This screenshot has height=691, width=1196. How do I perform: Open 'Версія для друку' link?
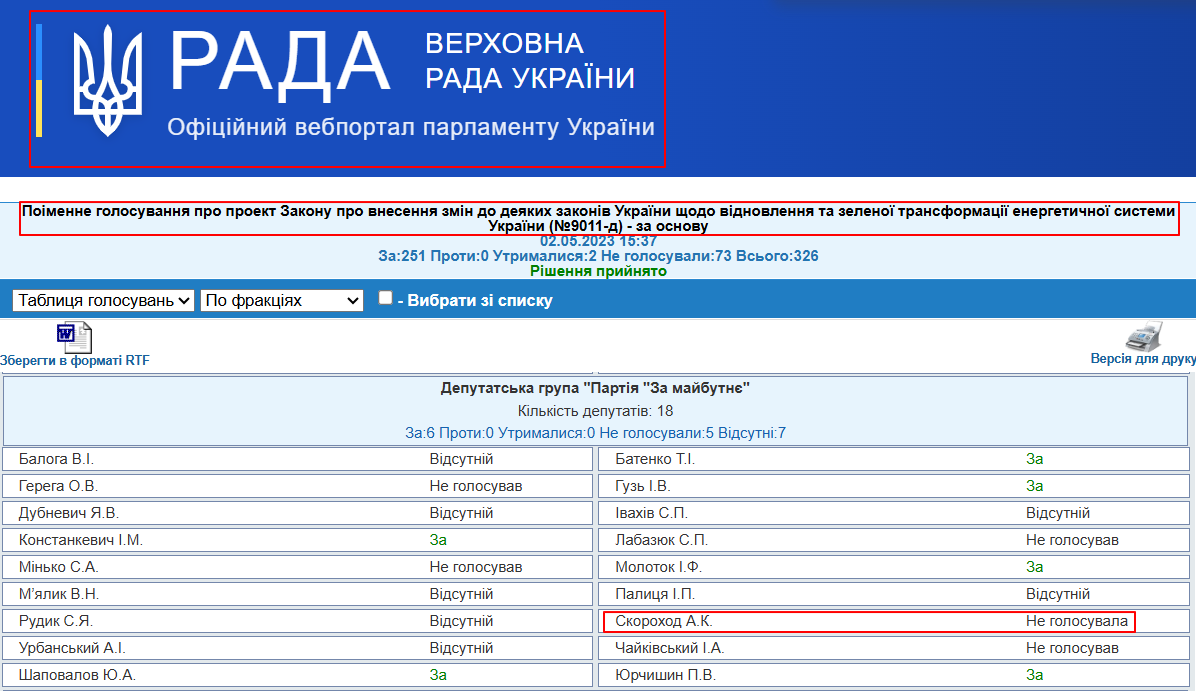point(1143,358)
